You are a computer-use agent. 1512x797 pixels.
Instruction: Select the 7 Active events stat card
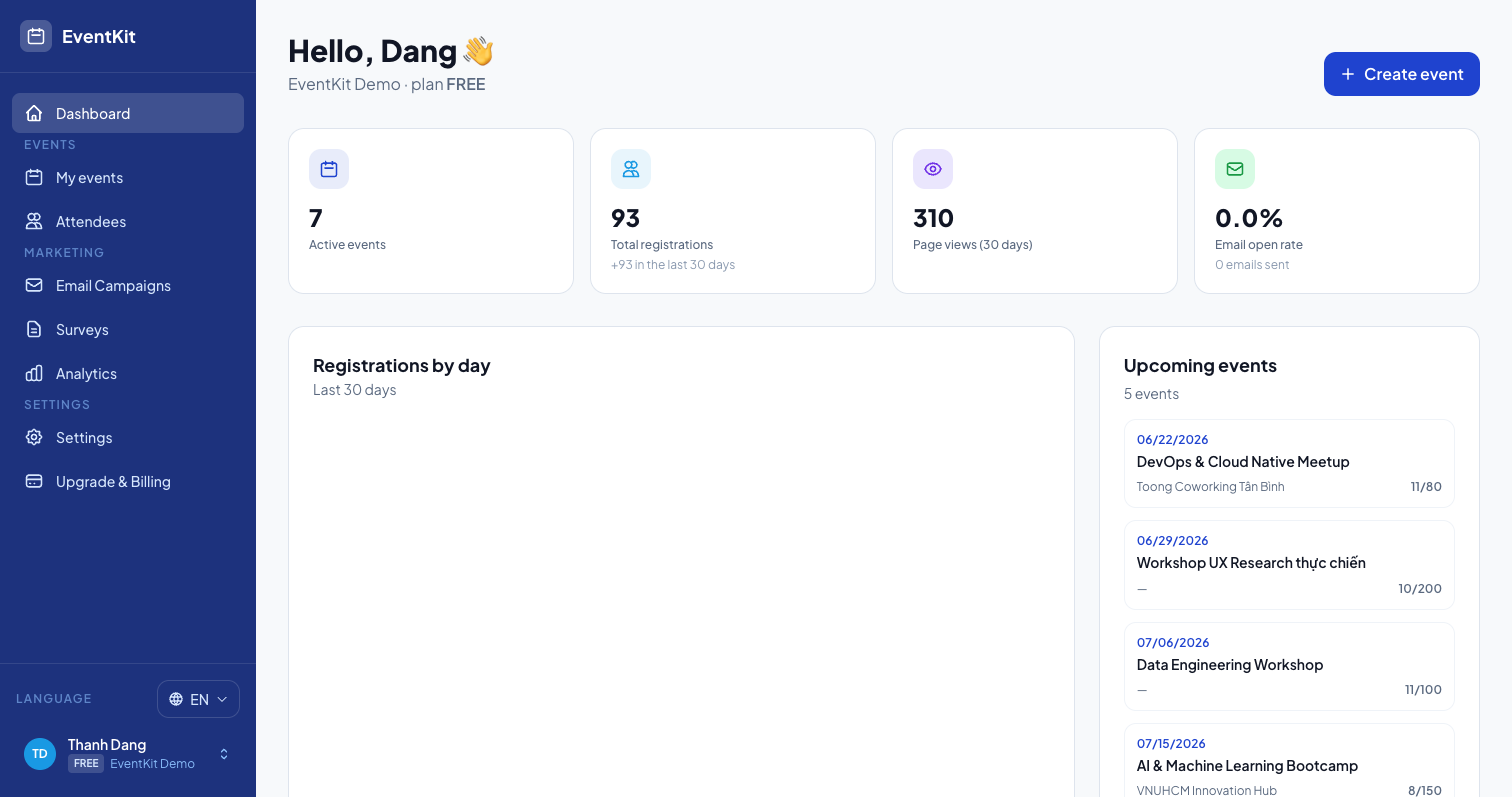point(431,211)
